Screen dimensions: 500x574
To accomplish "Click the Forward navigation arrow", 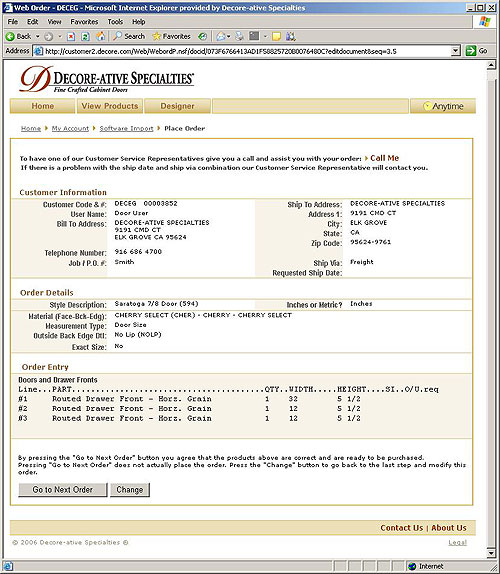I will coord(49,36).
